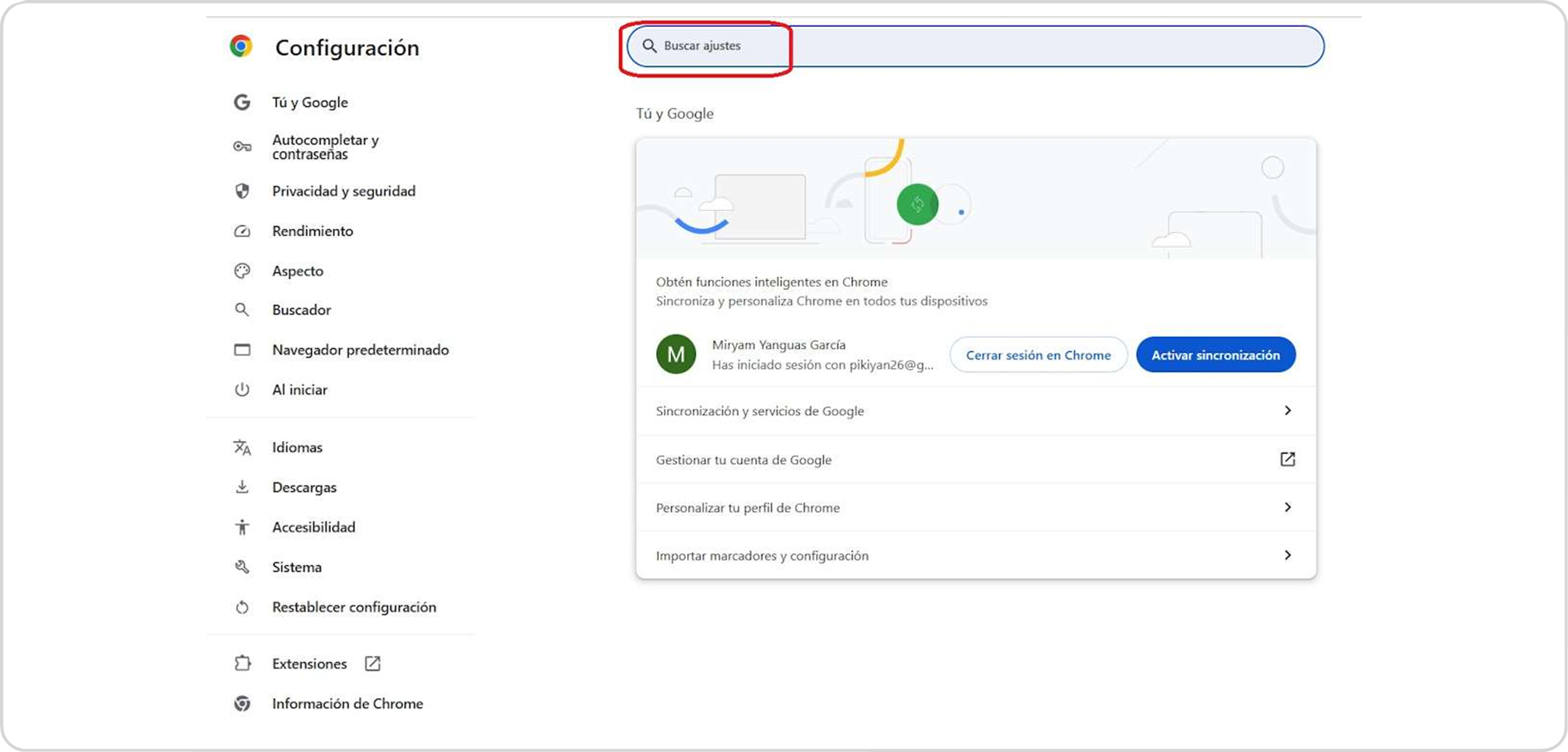Click the green M profile avatar
The width and height of the screenshot is (1568, 752).
point(676,355)
